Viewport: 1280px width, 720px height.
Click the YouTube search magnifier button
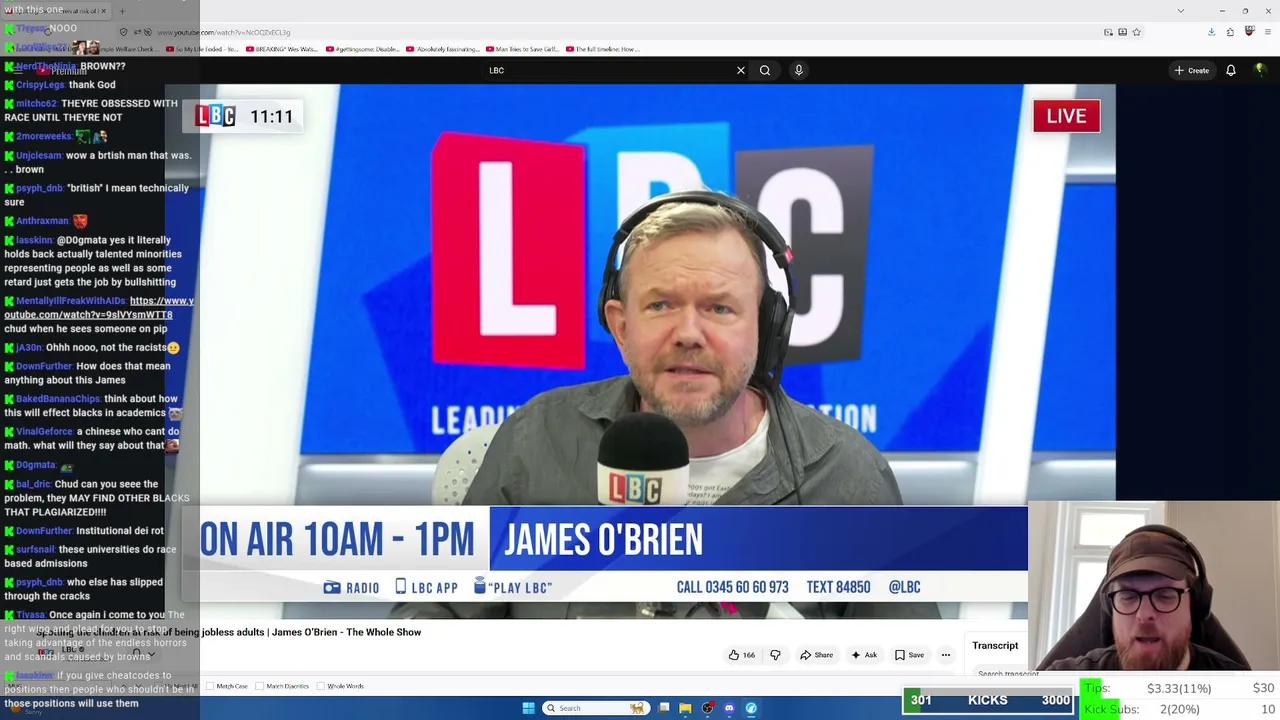click(765, 70)
